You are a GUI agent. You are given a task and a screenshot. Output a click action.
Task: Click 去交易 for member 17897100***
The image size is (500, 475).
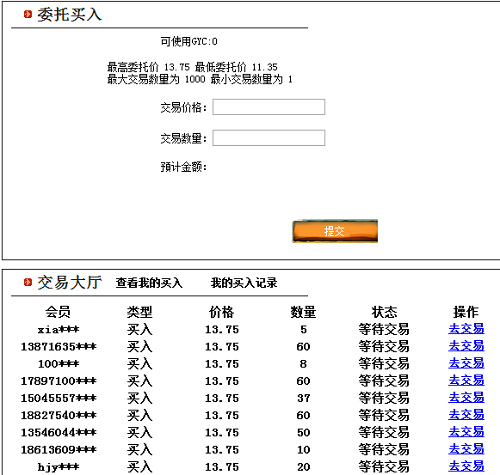[466, 381]
